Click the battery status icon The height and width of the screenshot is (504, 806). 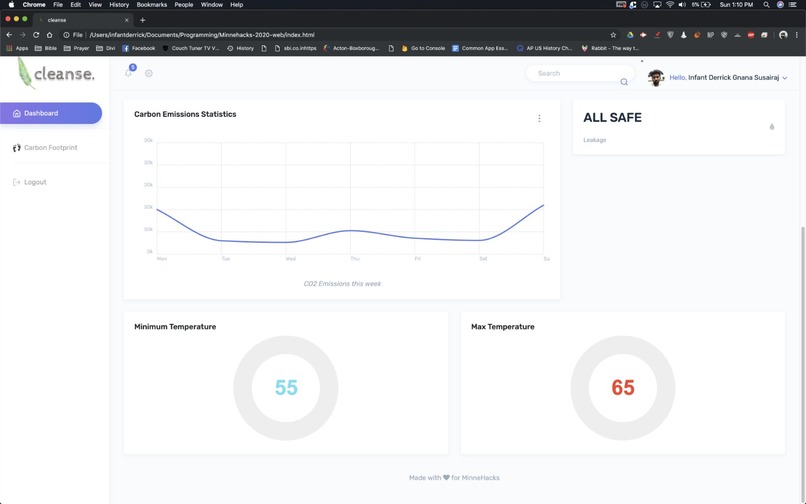pos(706,5)
